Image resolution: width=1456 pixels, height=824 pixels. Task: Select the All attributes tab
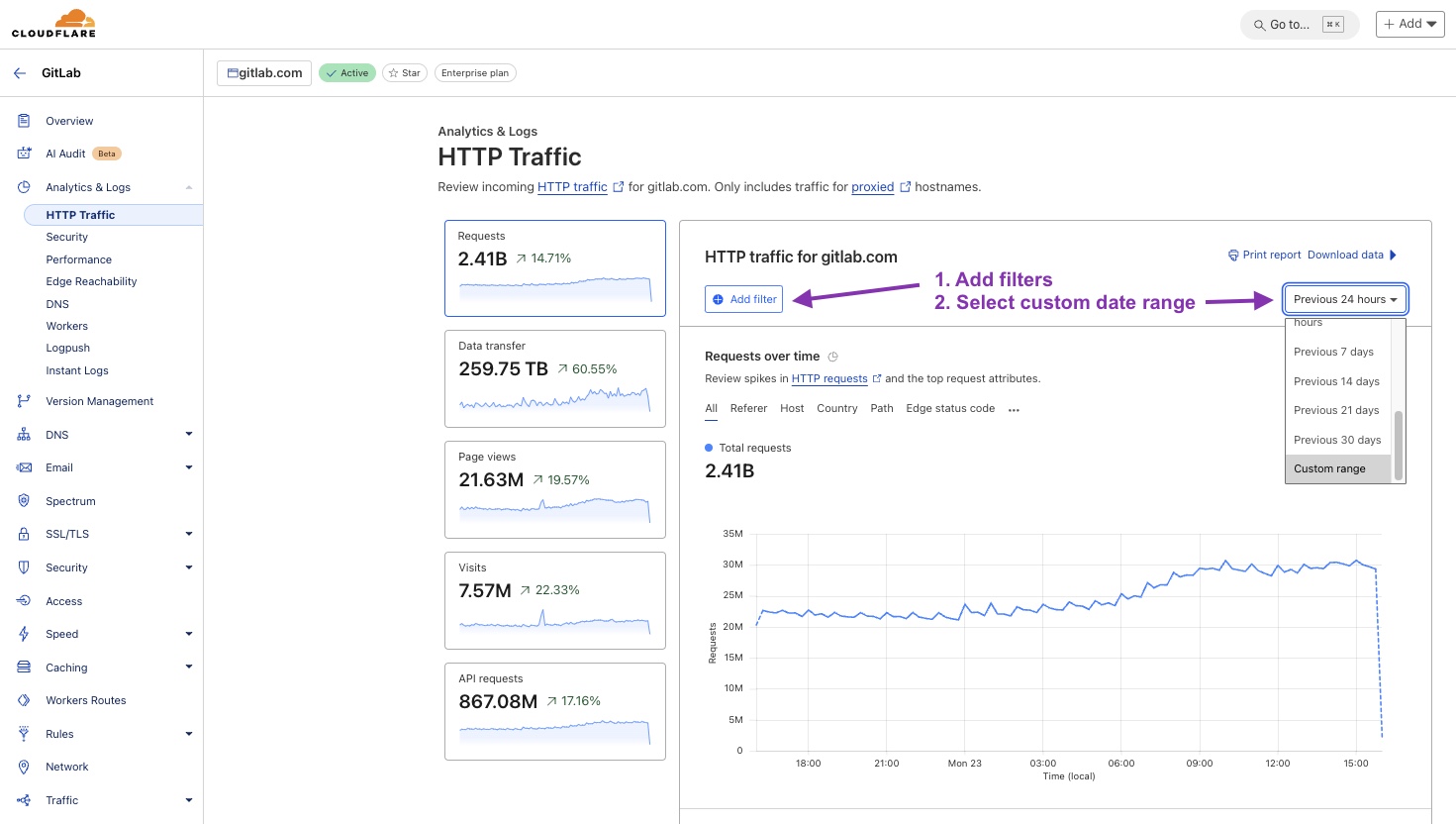711,408
